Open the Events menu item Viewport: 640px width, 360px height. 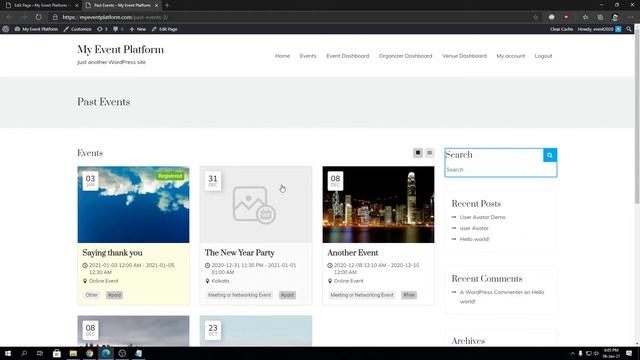308,56
